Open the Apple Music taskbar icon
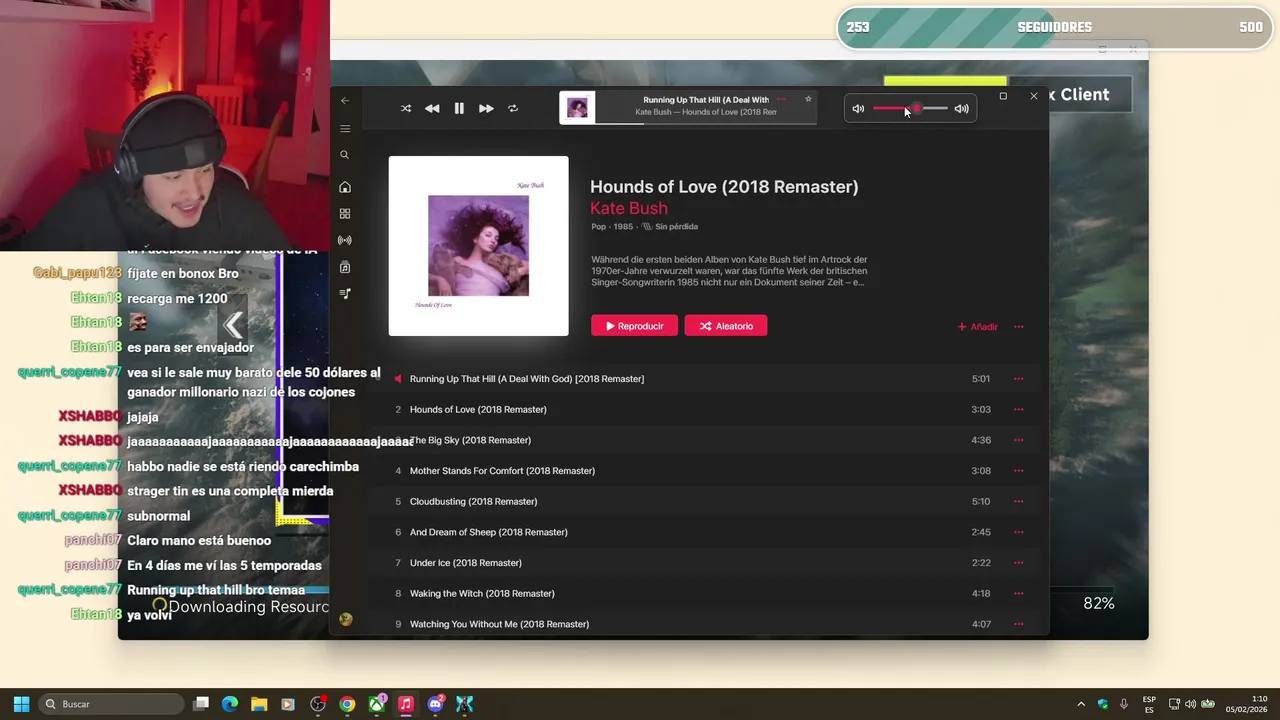This screenshot has width=1280, height=720. [406, 704]
